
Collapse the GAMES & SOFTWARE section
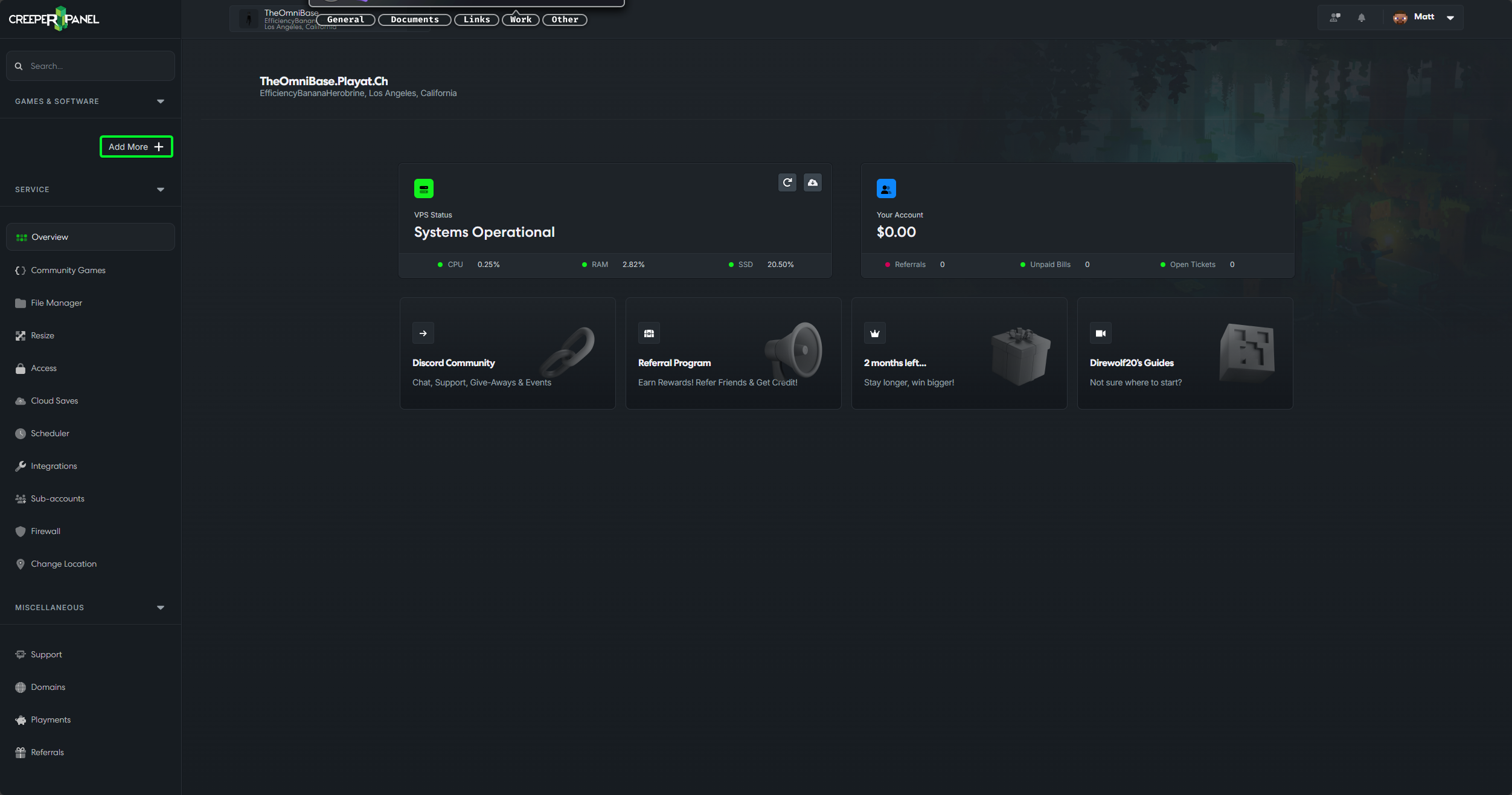click(160, 101)
